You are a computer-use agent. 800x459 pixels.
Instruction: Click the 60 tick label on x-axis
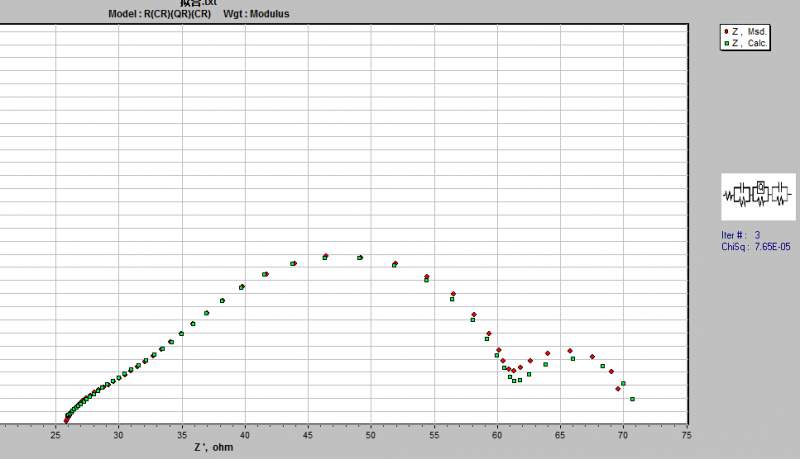click(x=497, y=435)
